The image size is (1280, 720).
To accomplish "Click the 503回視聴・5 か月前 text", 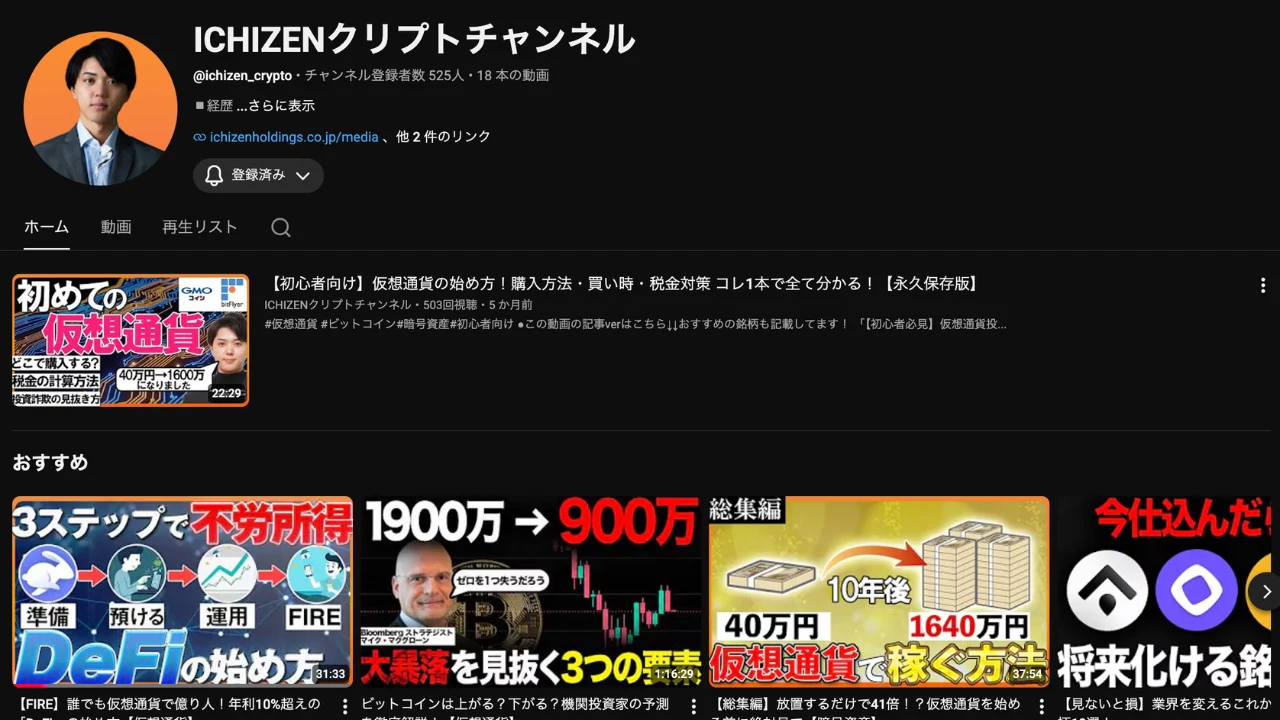I will [x=478, y=305].
